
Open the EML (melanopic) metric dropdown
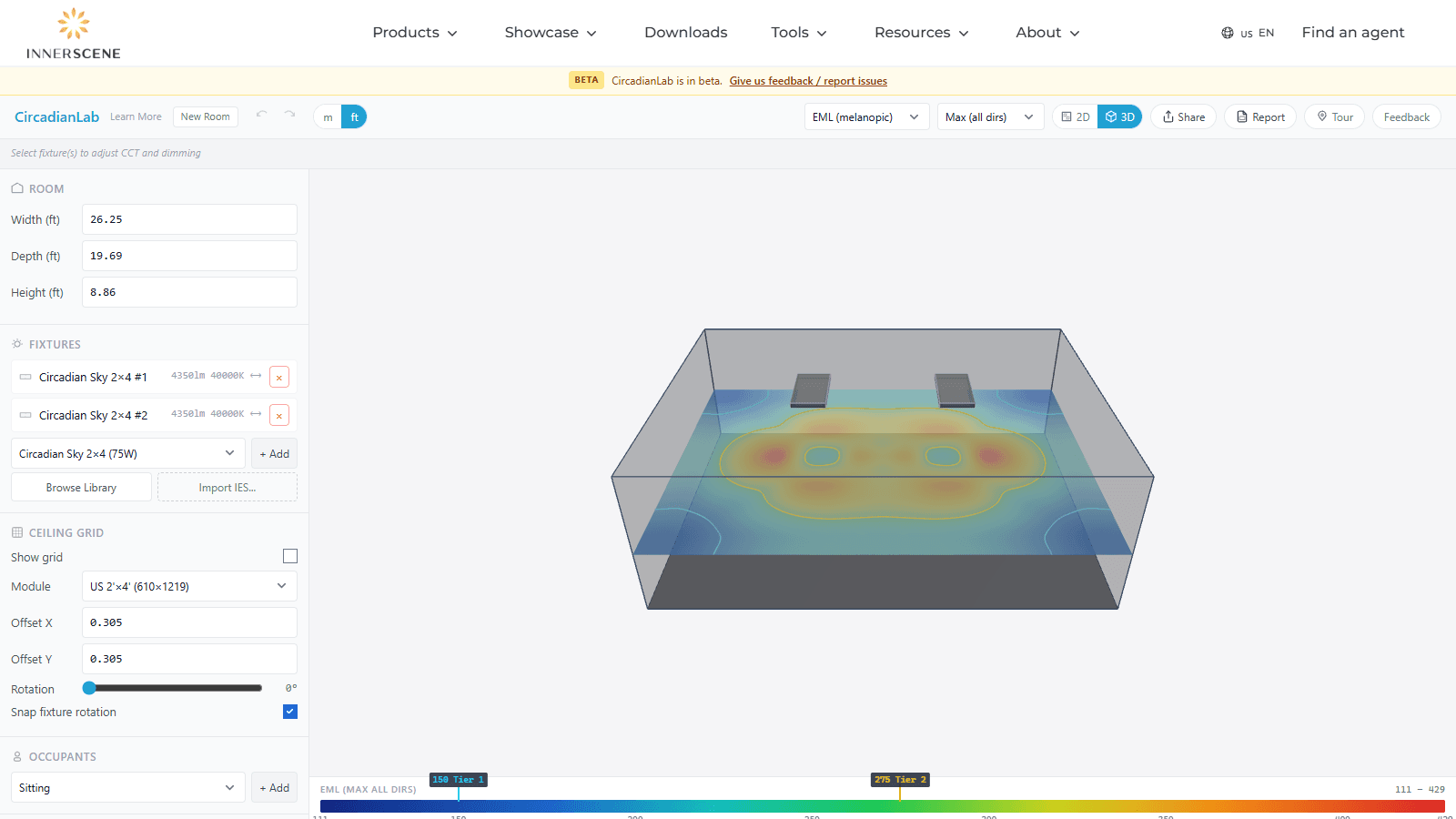(866, 116)
